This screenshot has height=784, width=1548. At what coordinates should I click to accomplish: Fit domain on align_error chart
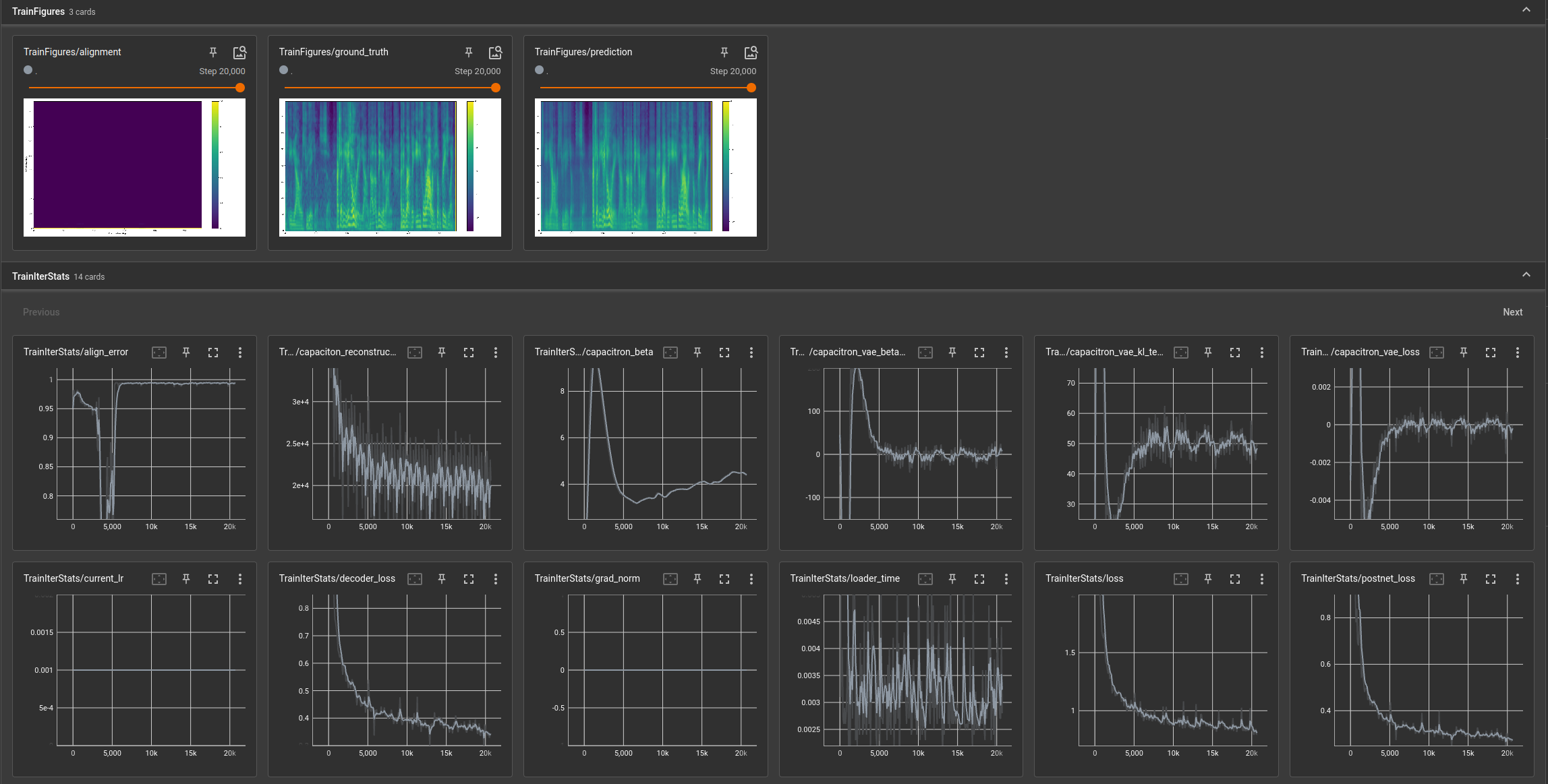click(159, 353)
